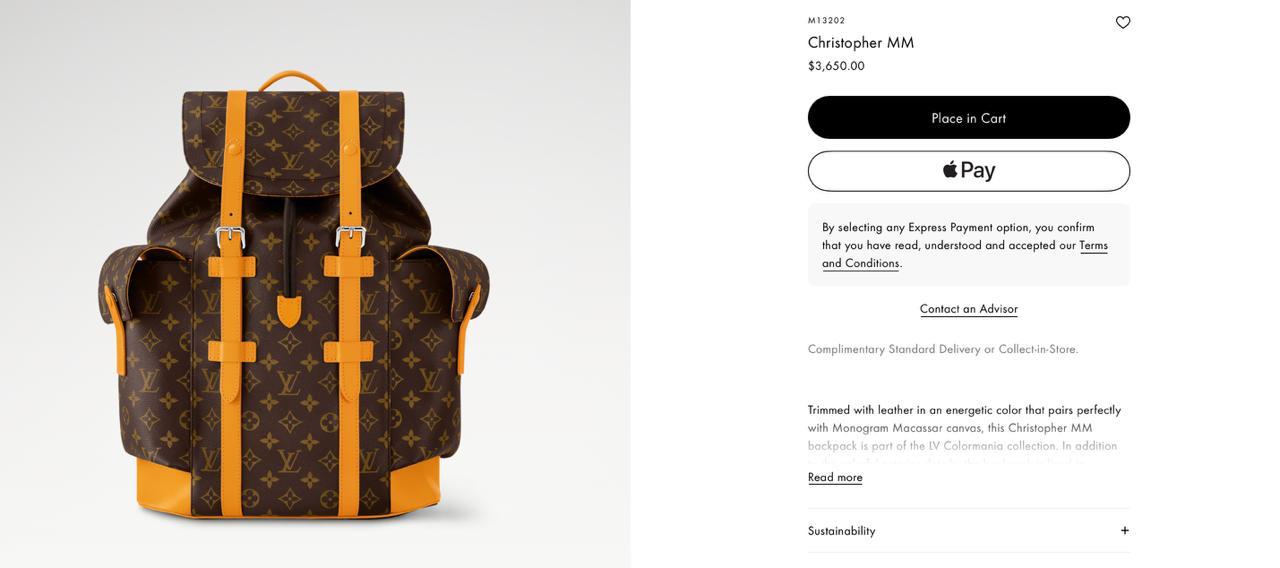Click the Place in Cart button

968,118
